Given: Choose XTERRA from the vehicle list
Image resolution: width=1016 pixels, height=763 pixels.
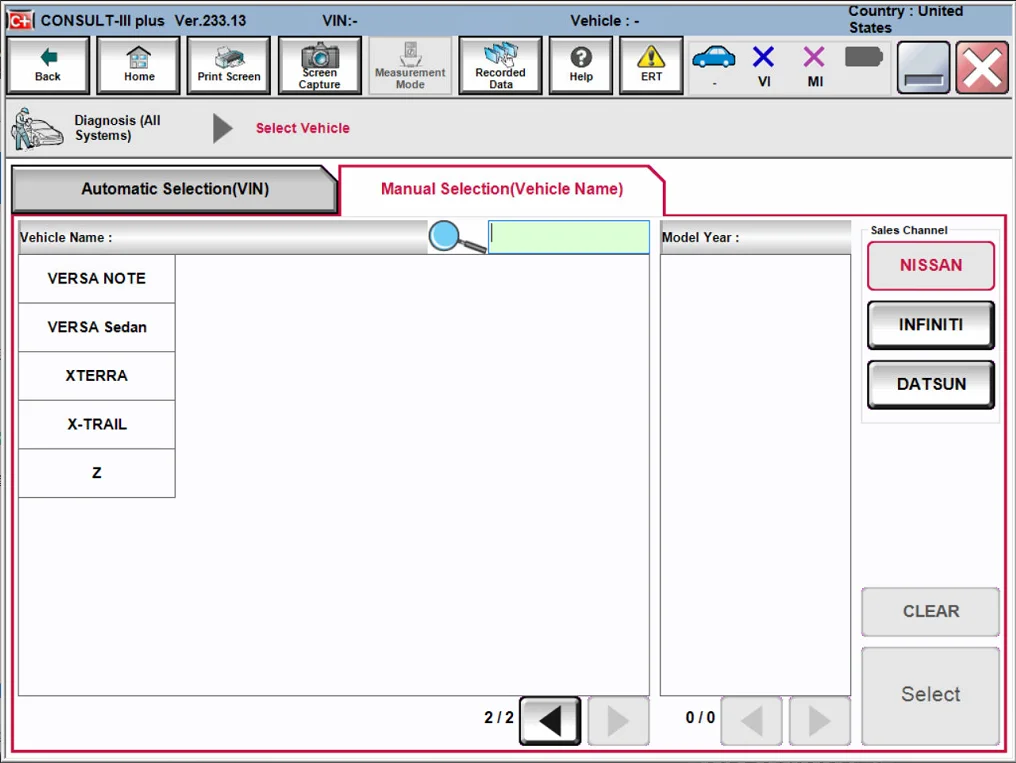Looking at the screenshot, I should [96, 376].
